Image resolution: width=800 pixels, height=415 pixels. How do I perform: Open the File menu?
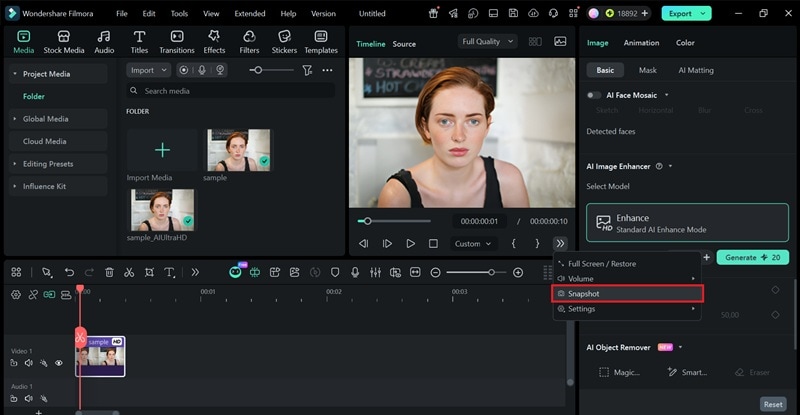coord(121,13)
